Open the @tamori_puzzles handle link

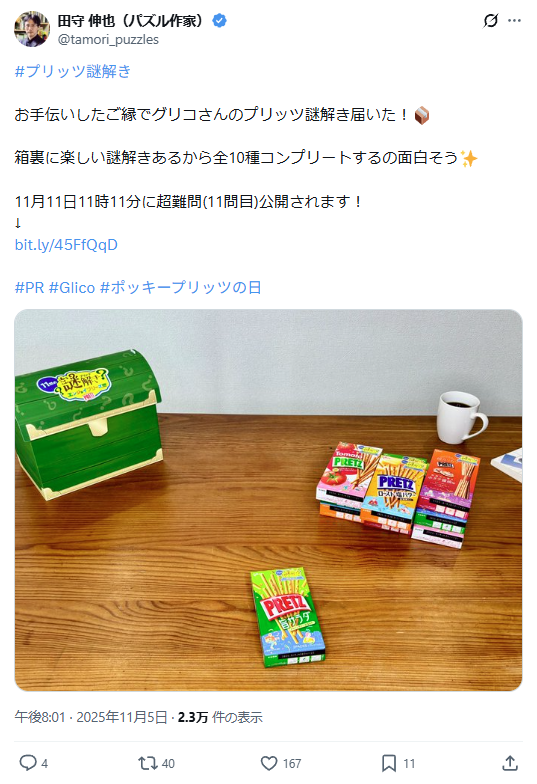click(108, 40)
